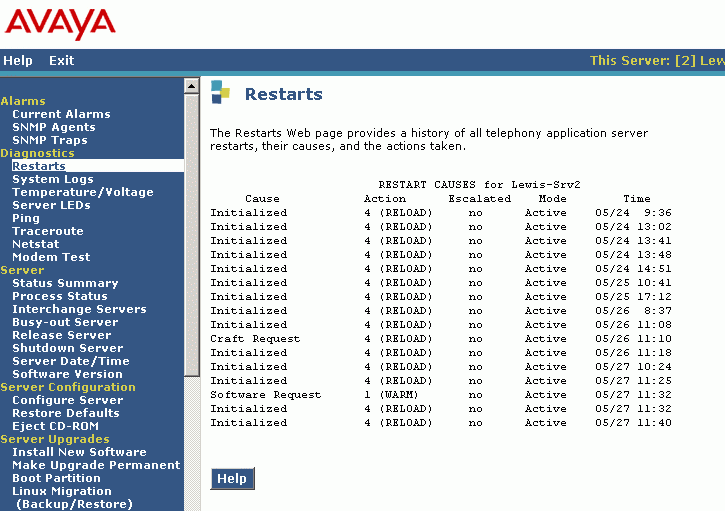Screen dimensions: 725x511
Task: Open Modem Test page
Action: click(x=51, y=257)
